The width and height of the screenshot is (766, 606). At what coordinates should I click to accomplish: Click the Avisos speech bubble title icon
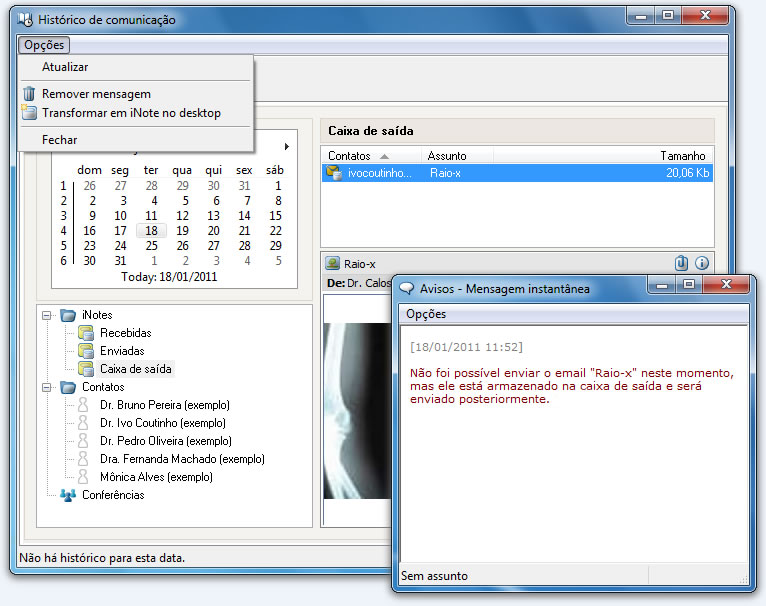tap(406, 288)
